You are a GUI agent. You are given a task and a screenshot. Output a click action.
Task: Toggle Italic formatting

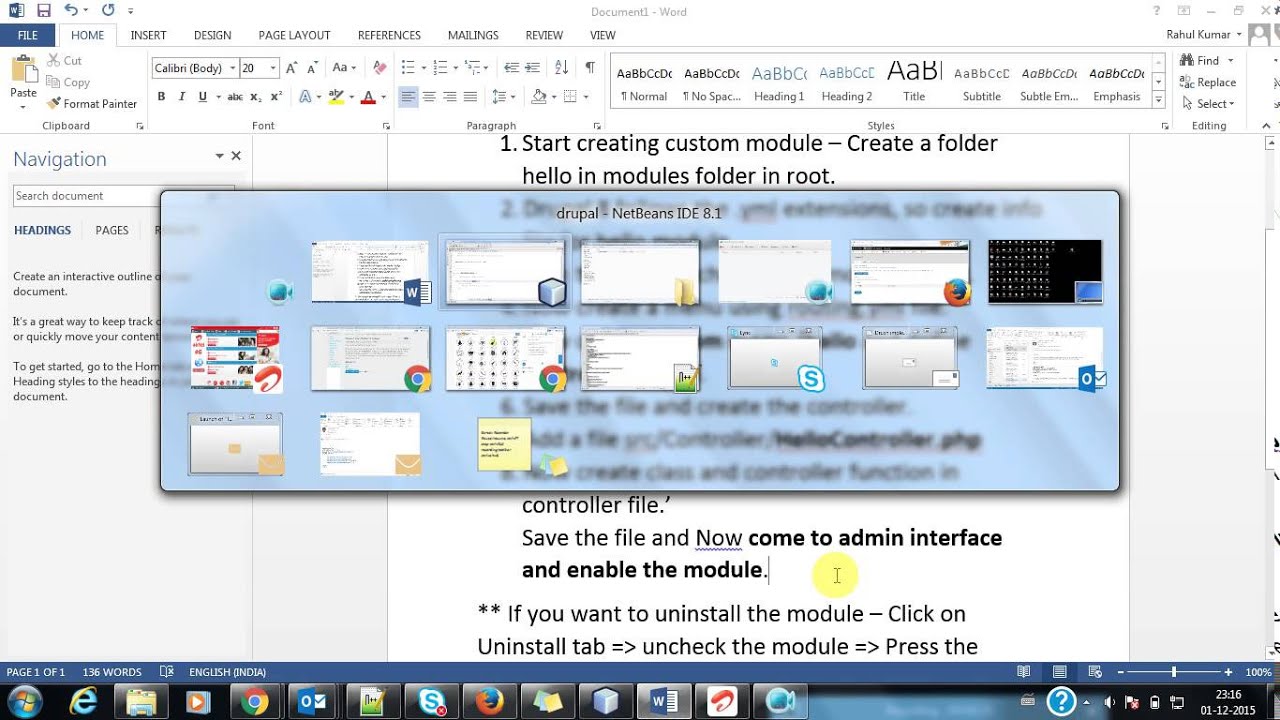(182, 97)
